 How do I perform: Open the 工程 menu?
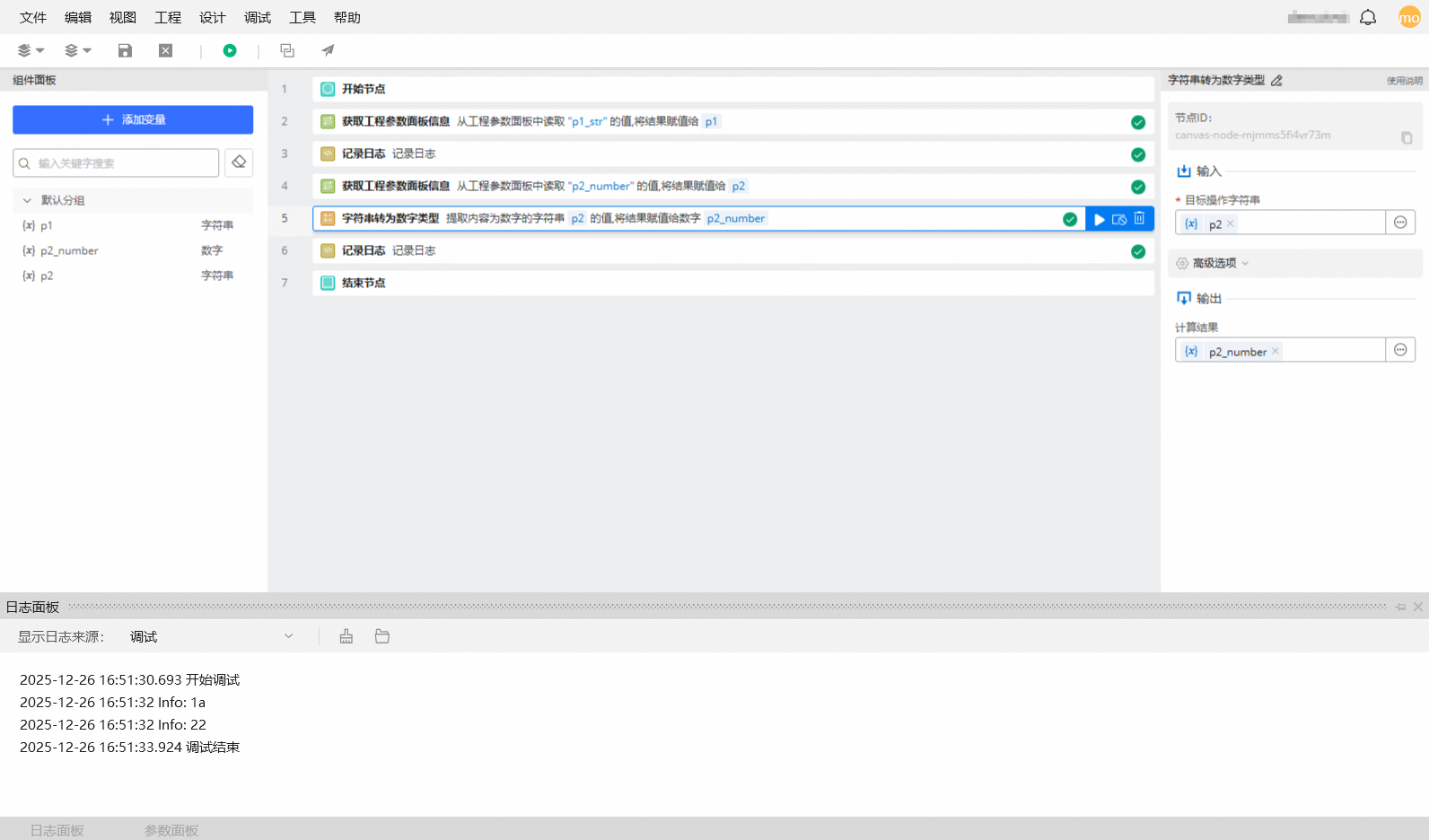[x=168, y=17]
